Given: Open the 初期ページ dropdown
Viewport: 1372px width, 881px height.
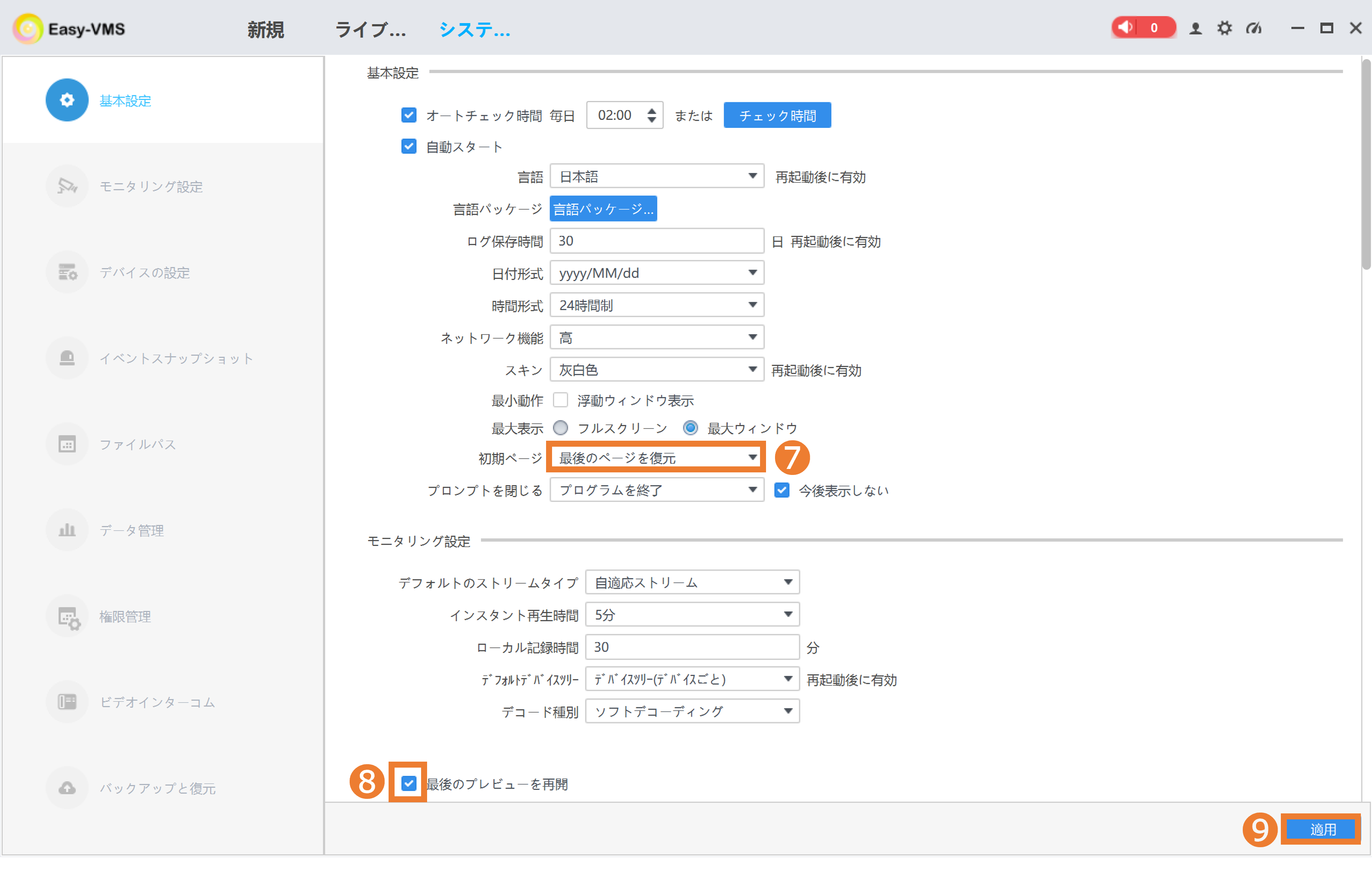Looking at the screenshot, I should (656, 458).
